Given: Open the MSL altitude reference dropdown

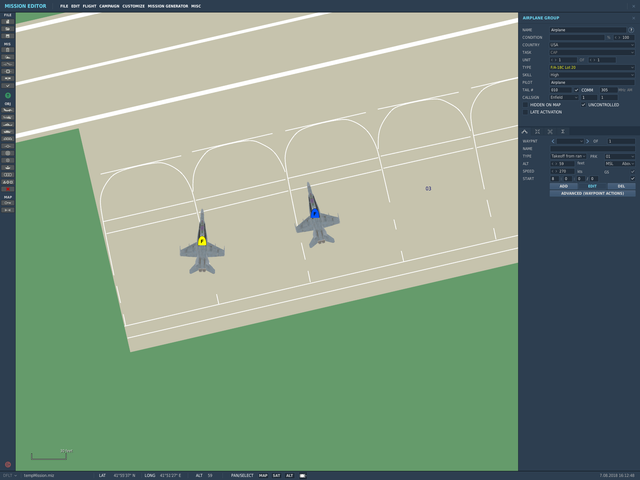Looking at the screenshot, I should [x=620, y=164].
